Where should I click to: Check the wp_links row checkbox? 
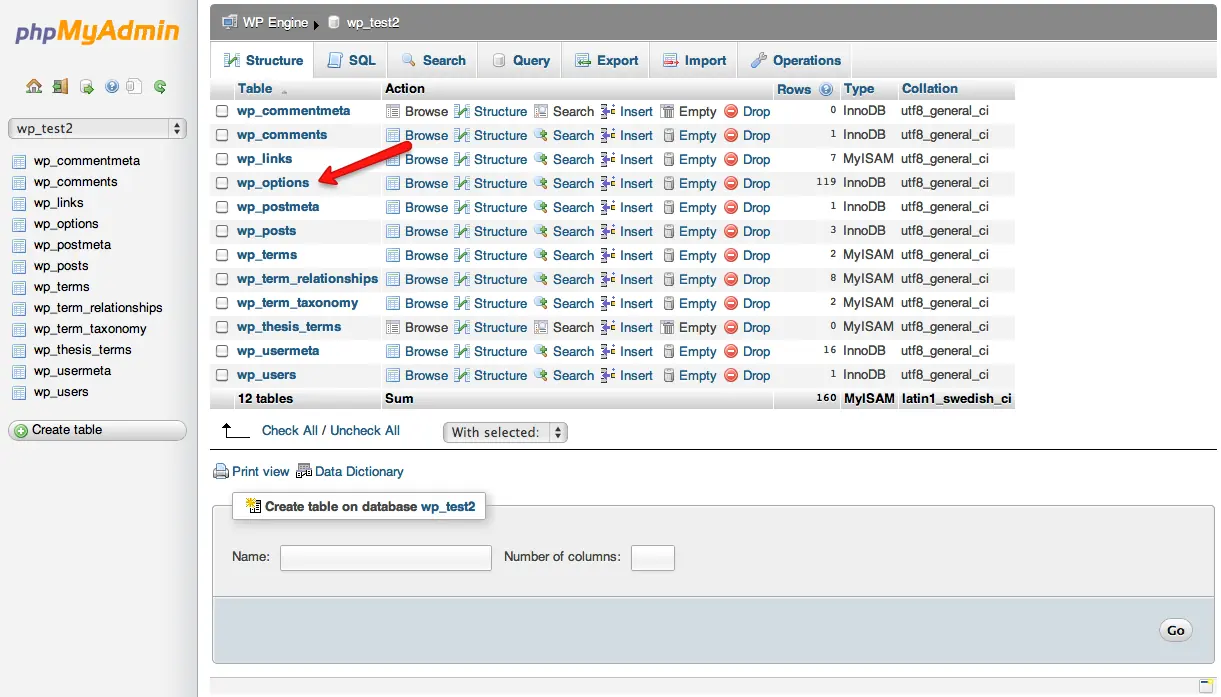pyautogui.click(x=222, y=159)
